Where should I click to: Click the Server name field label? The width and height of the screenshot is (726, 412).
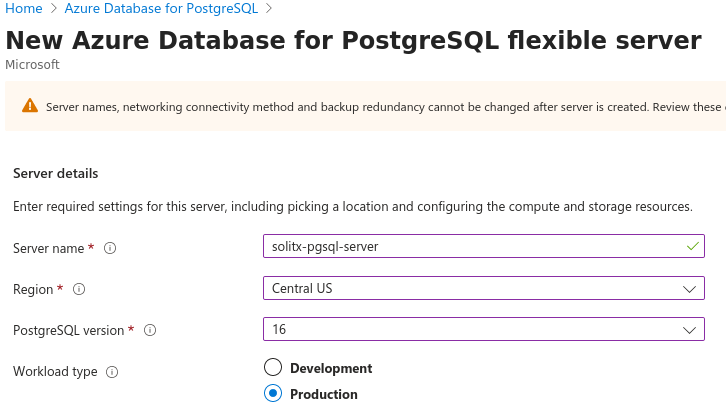[x=49, y=249]
